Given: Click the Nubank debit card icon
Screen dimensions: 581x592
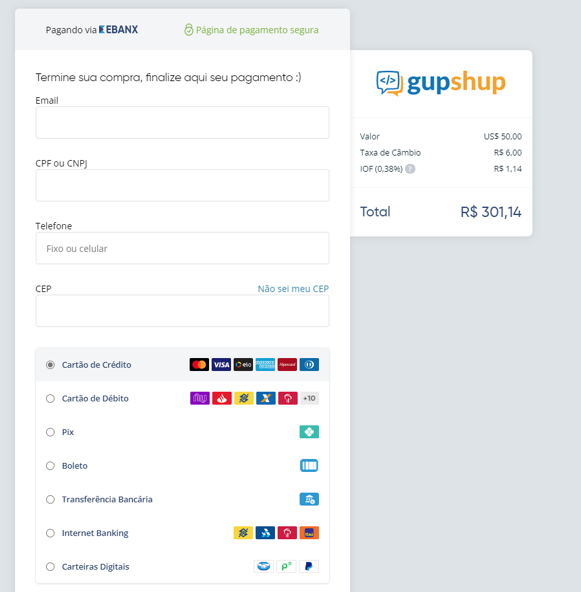Looking at the screenshot, I should [200, 398].
